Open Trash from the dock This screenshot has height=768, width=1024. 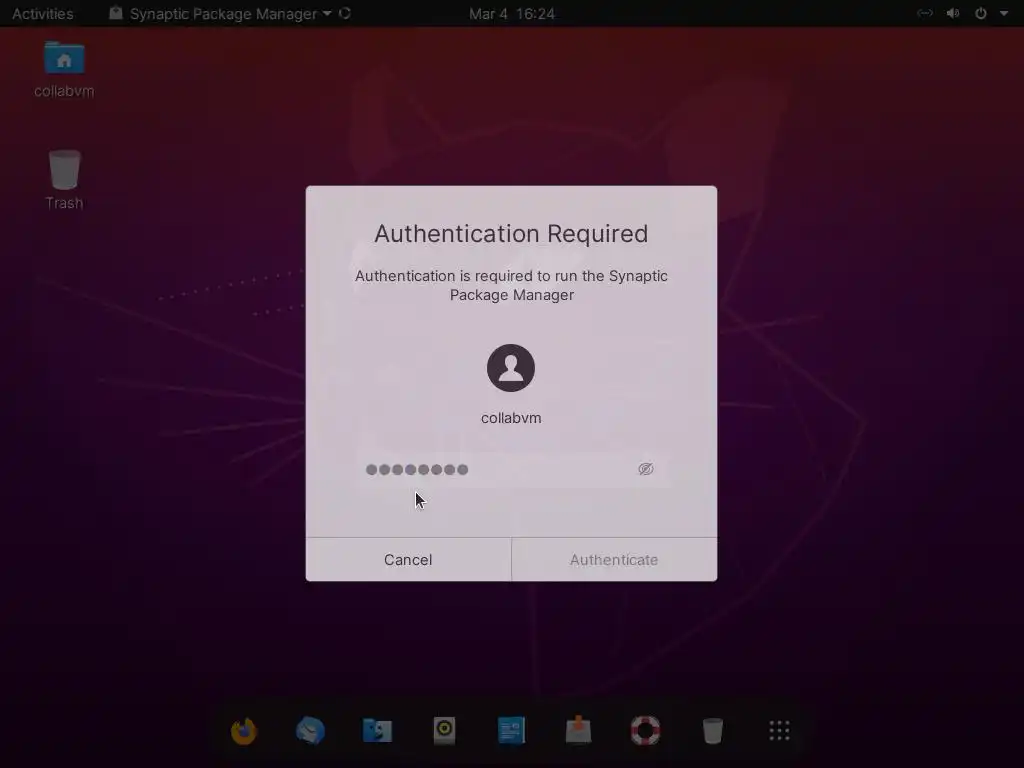pos(712,731)
